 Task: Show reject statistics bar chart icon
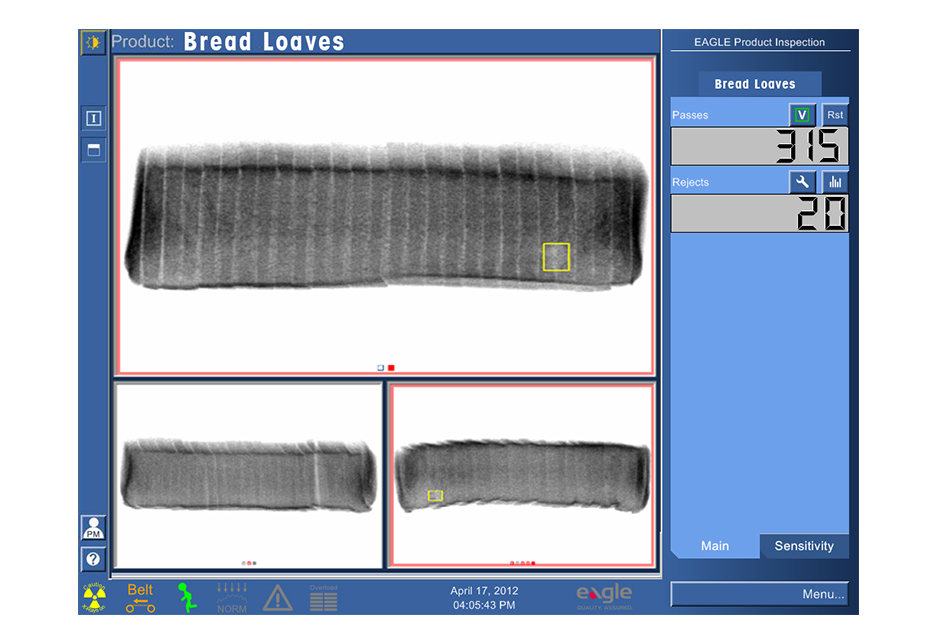(x=835, y=182)
